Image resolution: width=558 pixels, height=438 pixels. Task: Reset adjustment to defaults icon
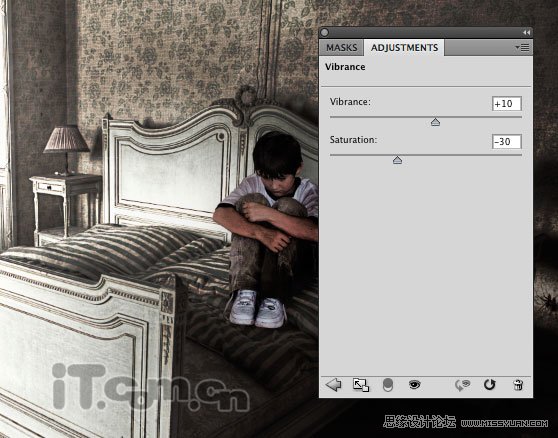489,385
